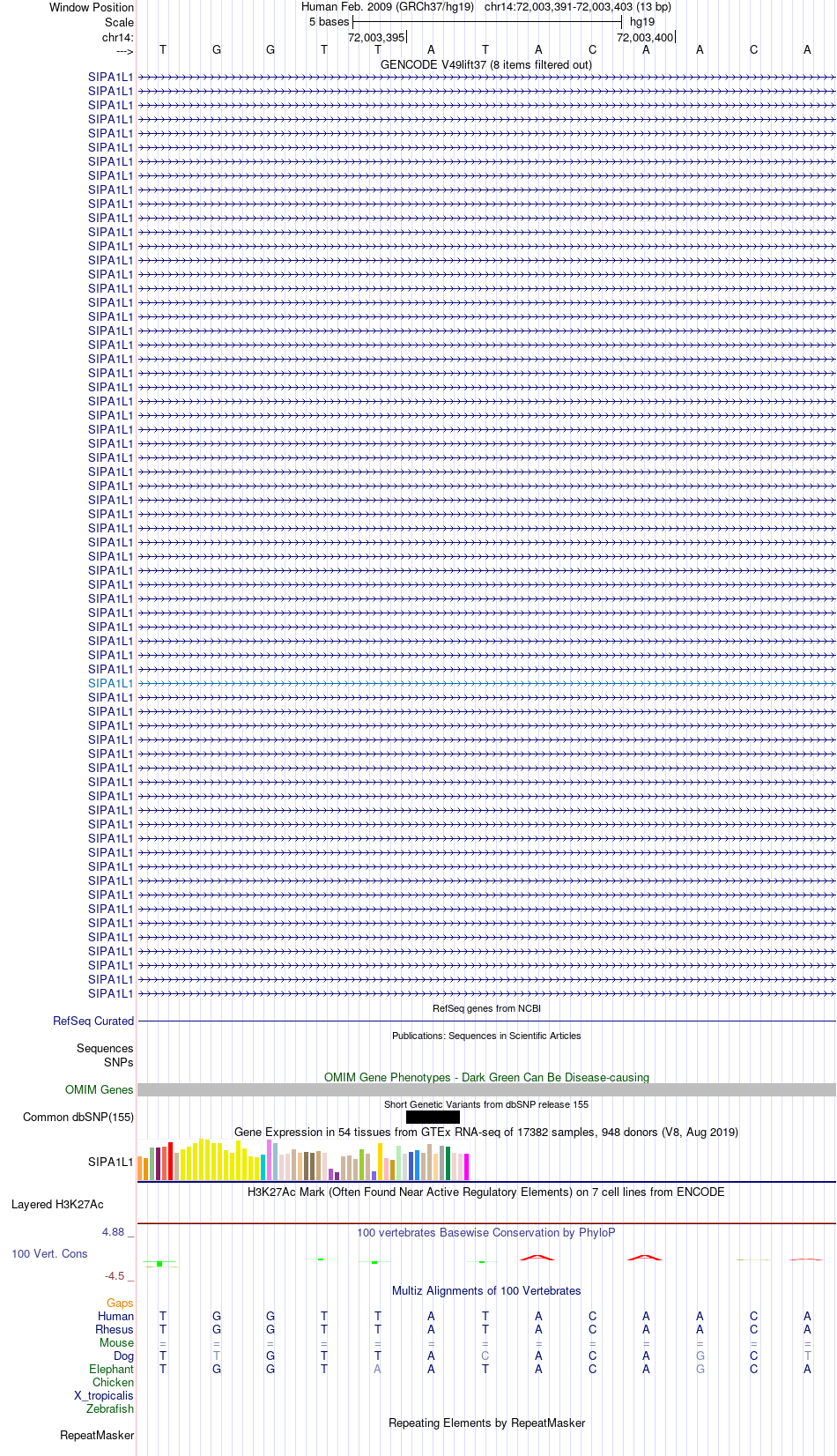Click the '5 bases' scale bar text
Image resolution: width=837 pixels, height=1456 pixels.
tap(329, 21)
